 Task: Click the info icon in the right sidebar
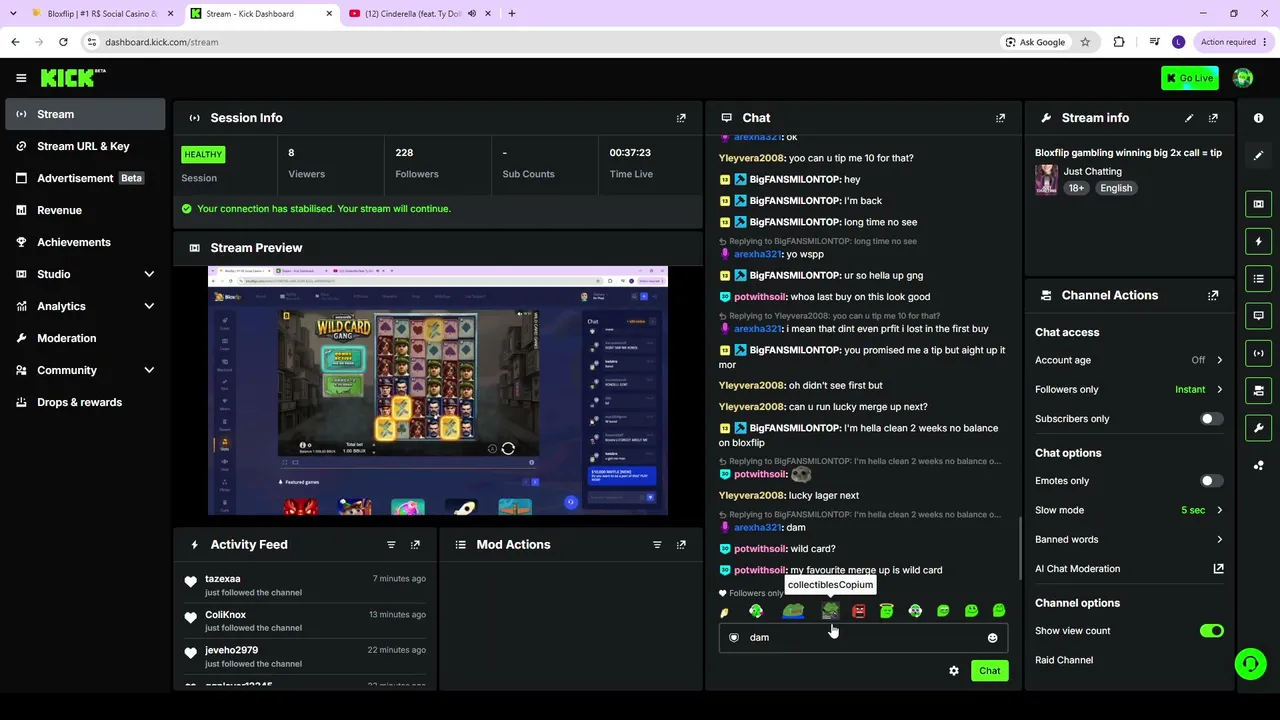1258,118
